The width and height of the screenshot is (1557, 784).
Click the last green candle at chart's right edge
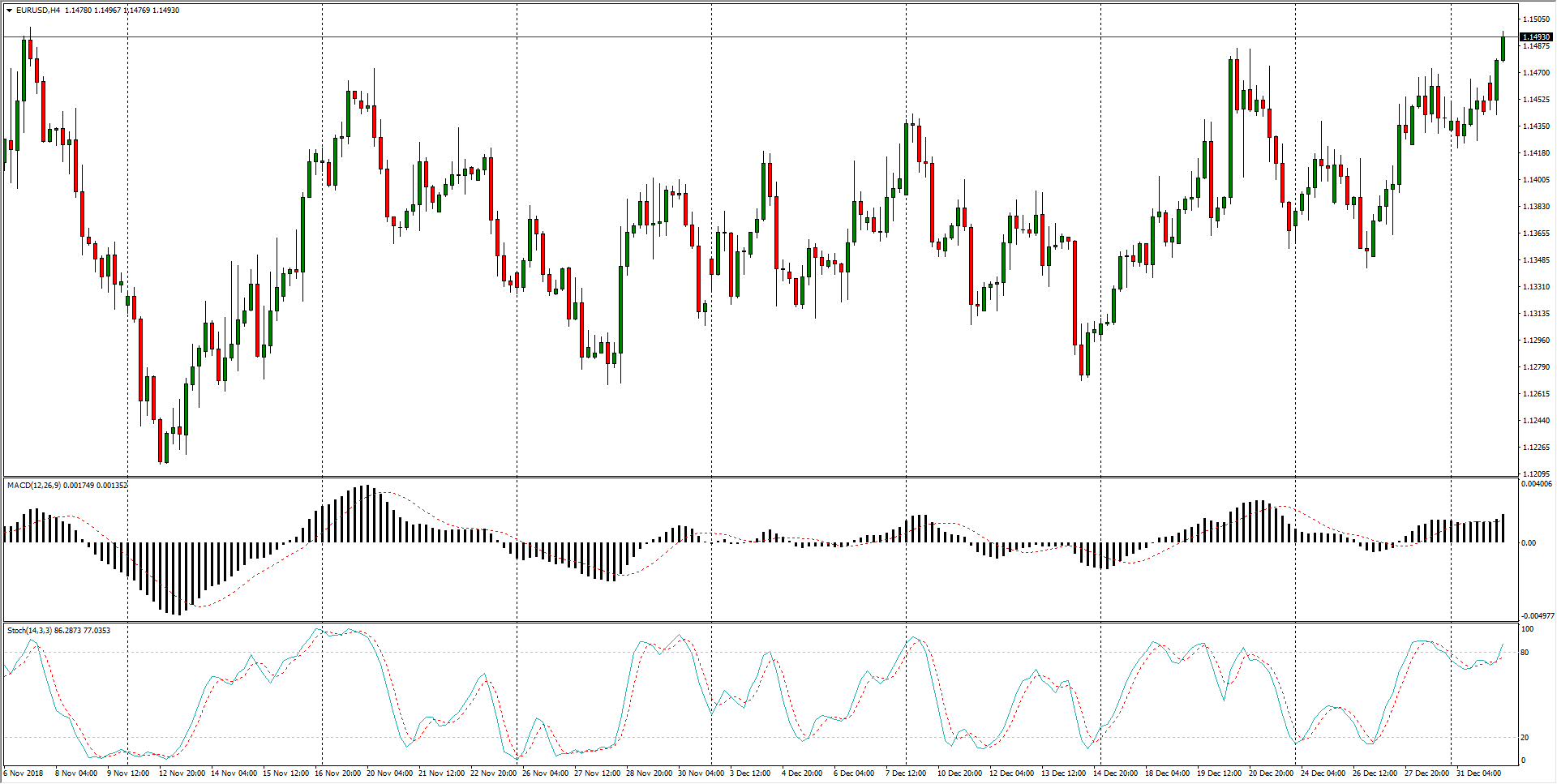tap(1503, 49)
